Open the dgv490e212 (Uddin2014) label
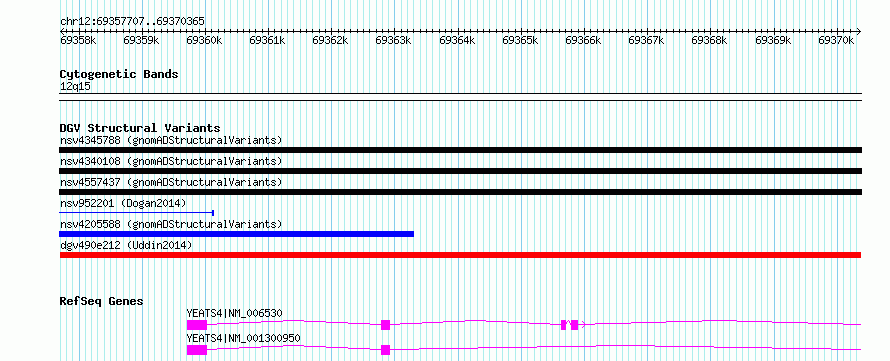The width and height of the screenshot is (890, 361). [x=126, y=245]
